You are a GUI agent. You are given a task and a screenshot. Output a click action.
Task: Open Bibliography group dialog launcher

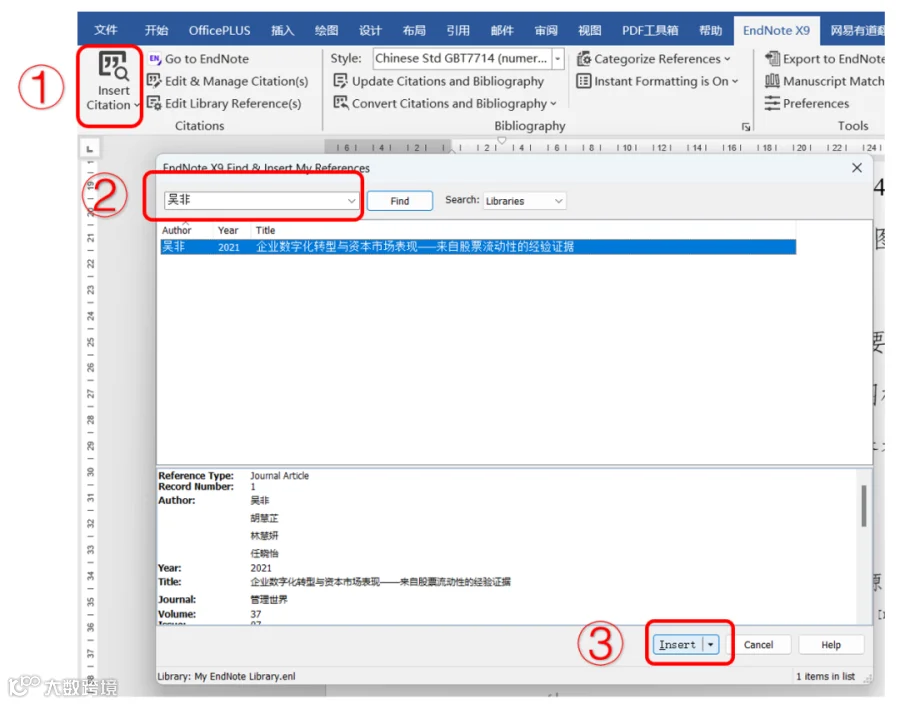click(746, 127)
